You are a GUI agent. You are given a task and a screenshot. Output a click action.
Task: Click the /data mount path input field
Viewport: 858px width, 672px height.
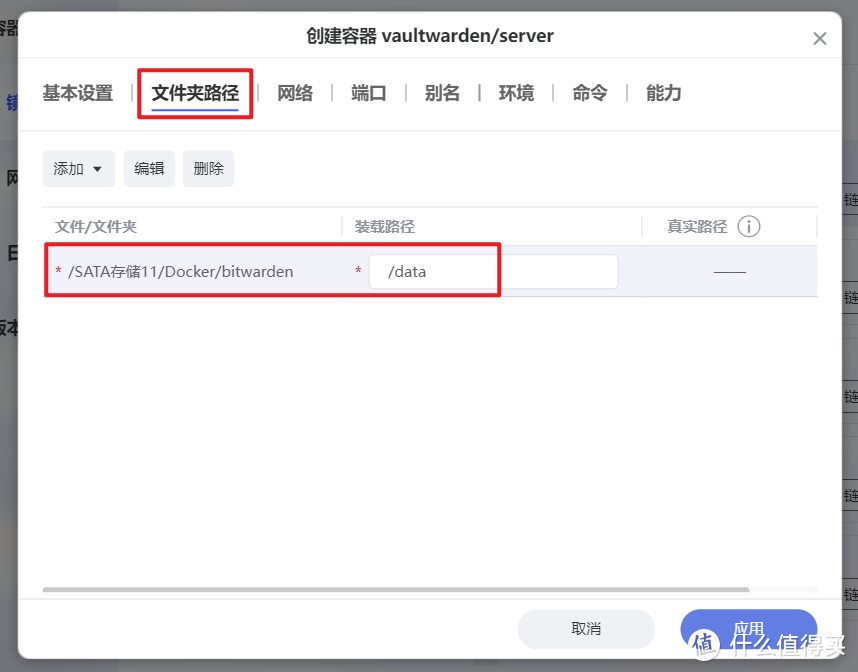pos(493,271)
